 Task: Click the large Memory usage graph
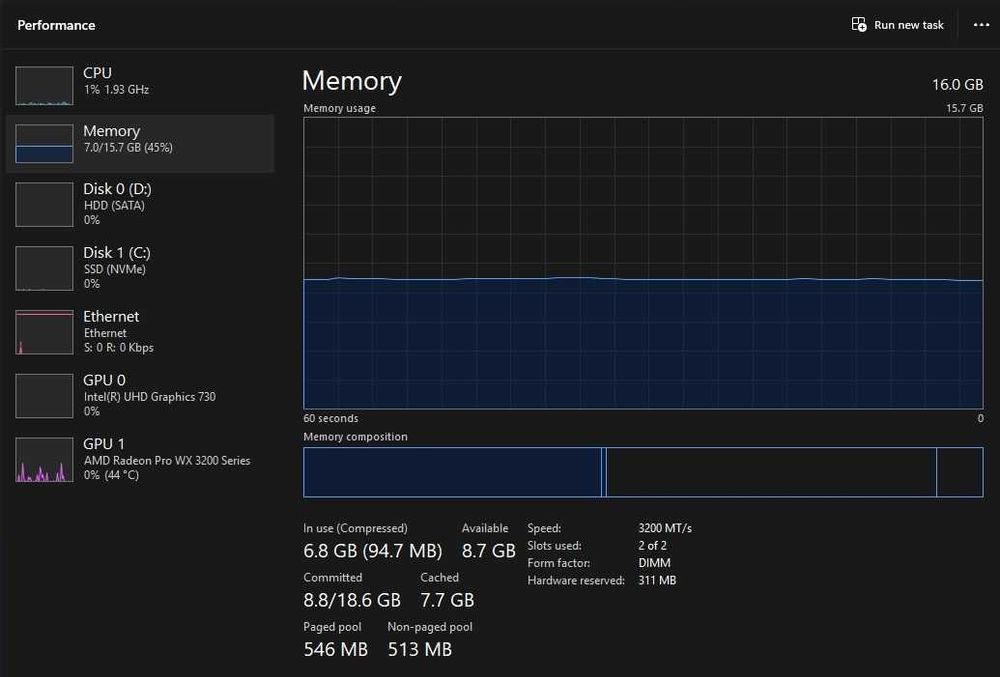[643, 263]
